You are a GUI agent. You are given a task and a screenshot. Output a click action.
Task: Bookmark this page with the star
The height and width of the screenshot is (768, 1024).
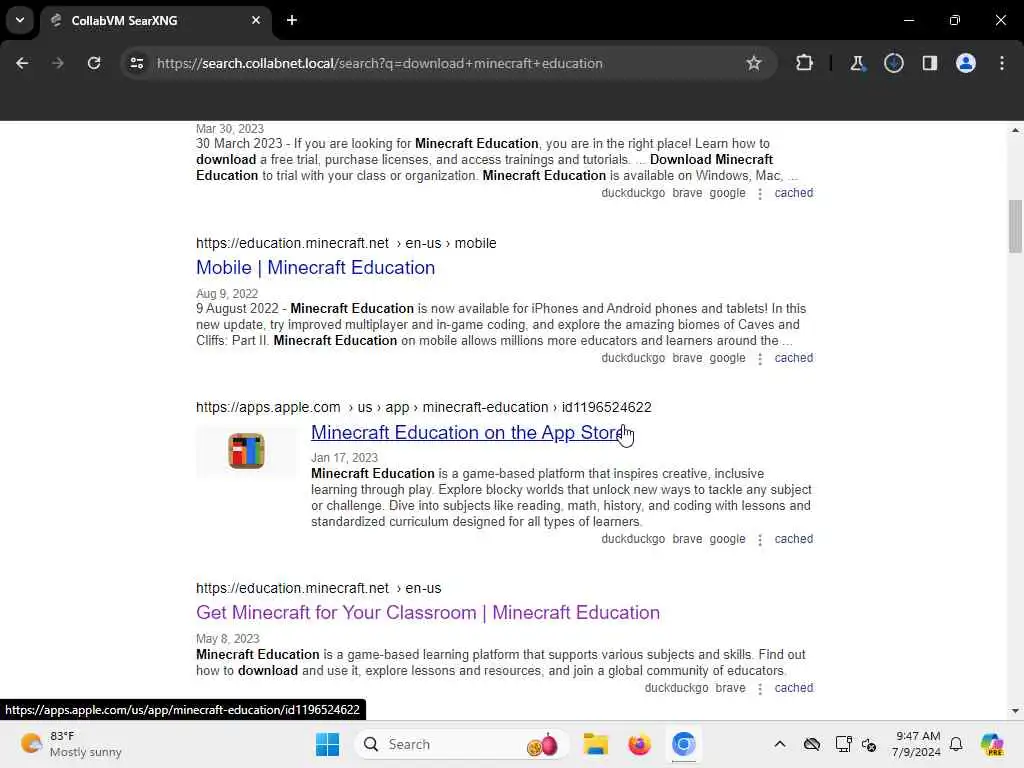pos(754,63)
